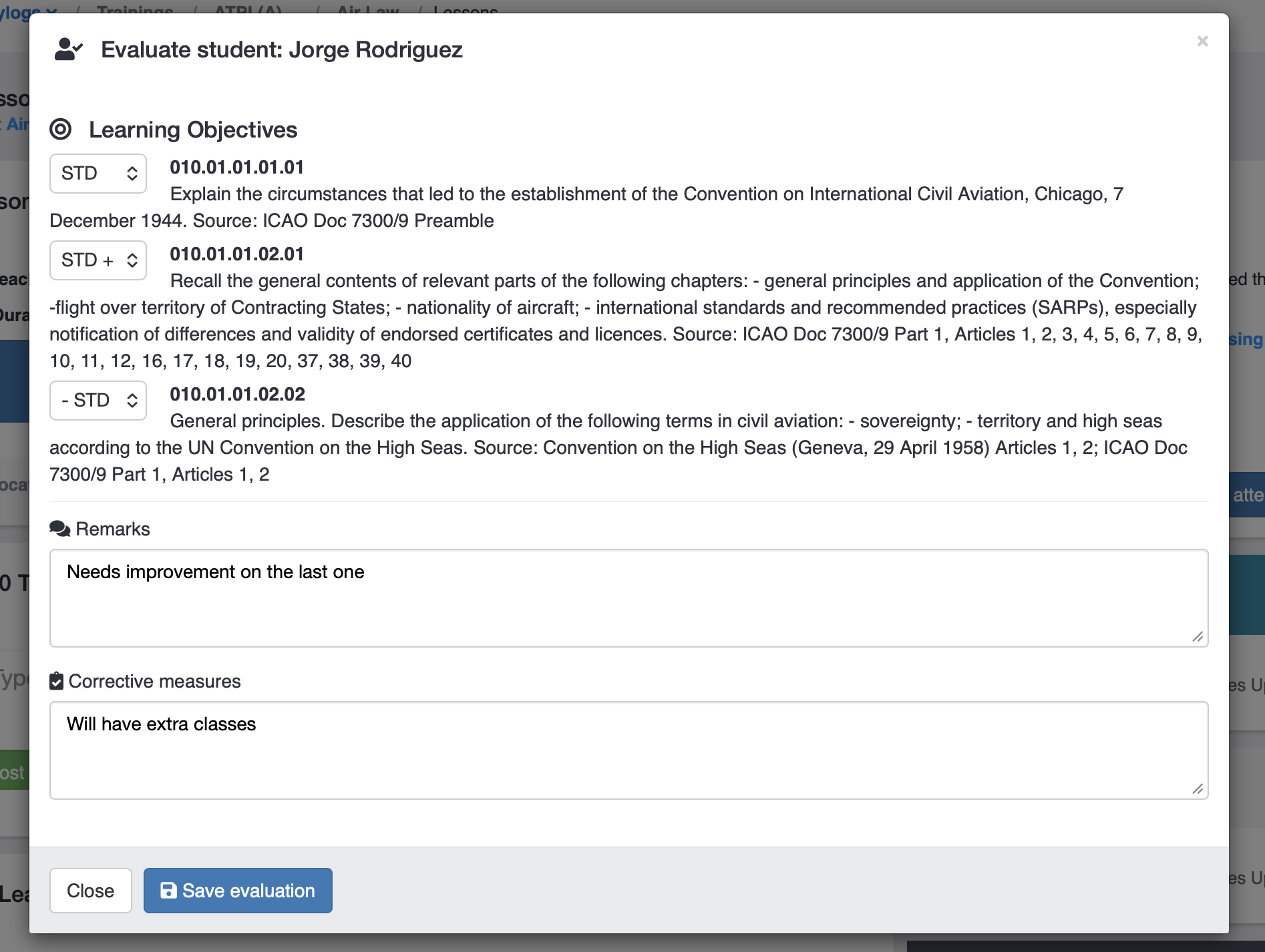Dismiss the dialog using the X icon
This screenshot has height=952, width=1265.
coord(1202,41)
